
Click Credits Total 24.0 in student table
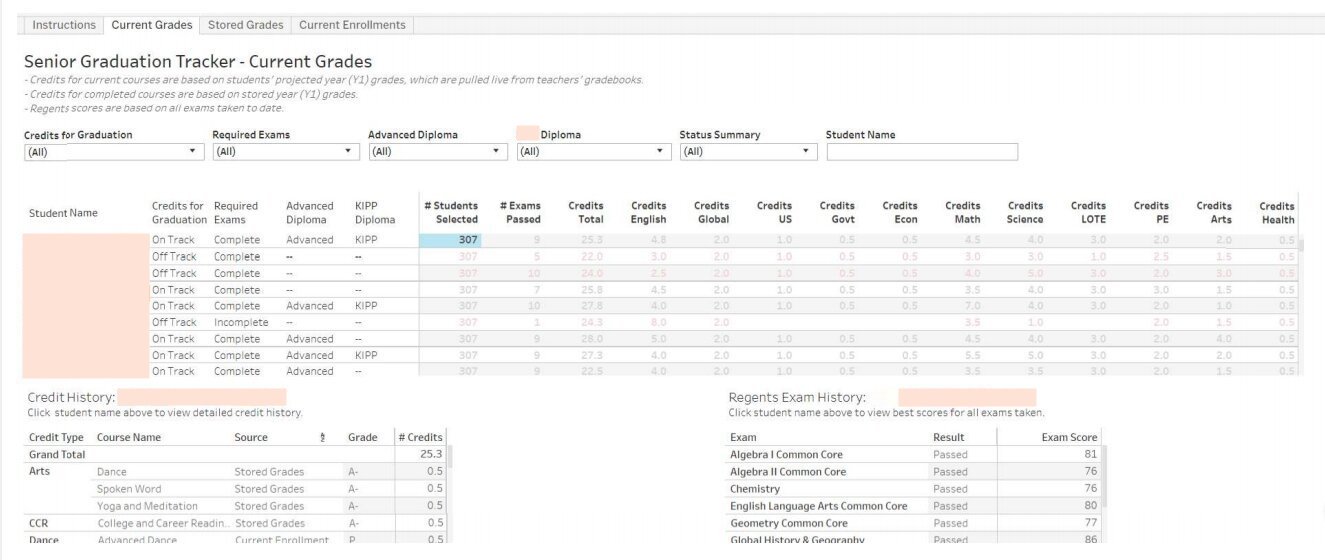pos(593,273)
